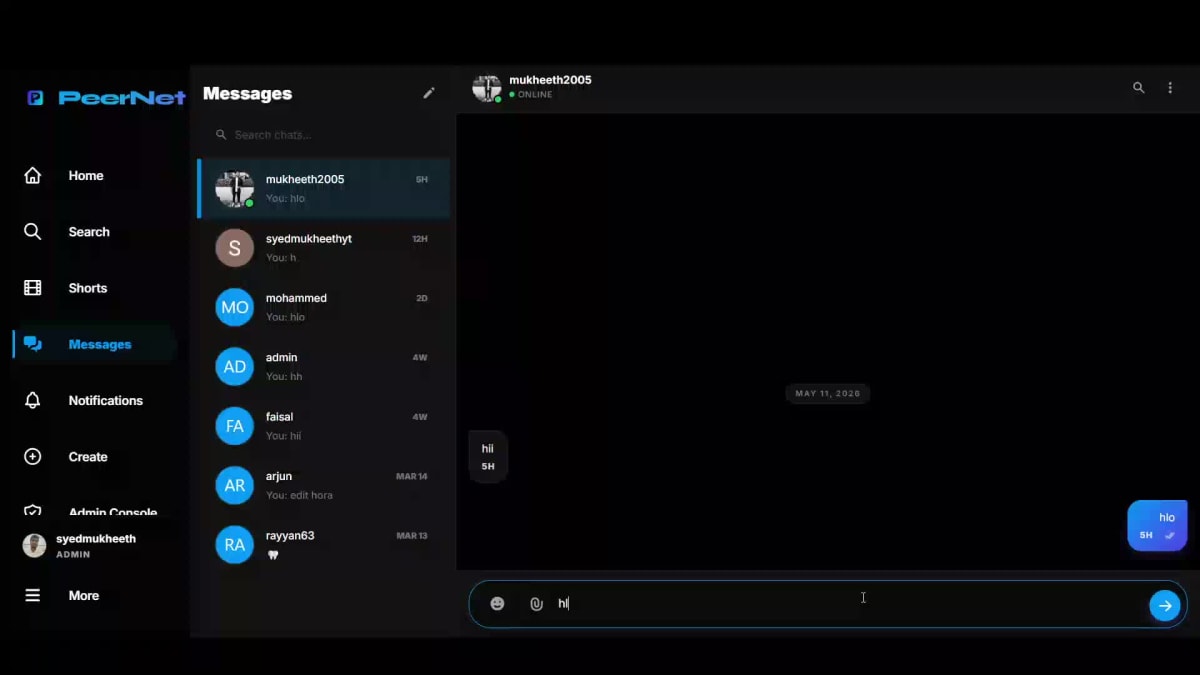Click the RA avatar icon

[x=235, y=545]
